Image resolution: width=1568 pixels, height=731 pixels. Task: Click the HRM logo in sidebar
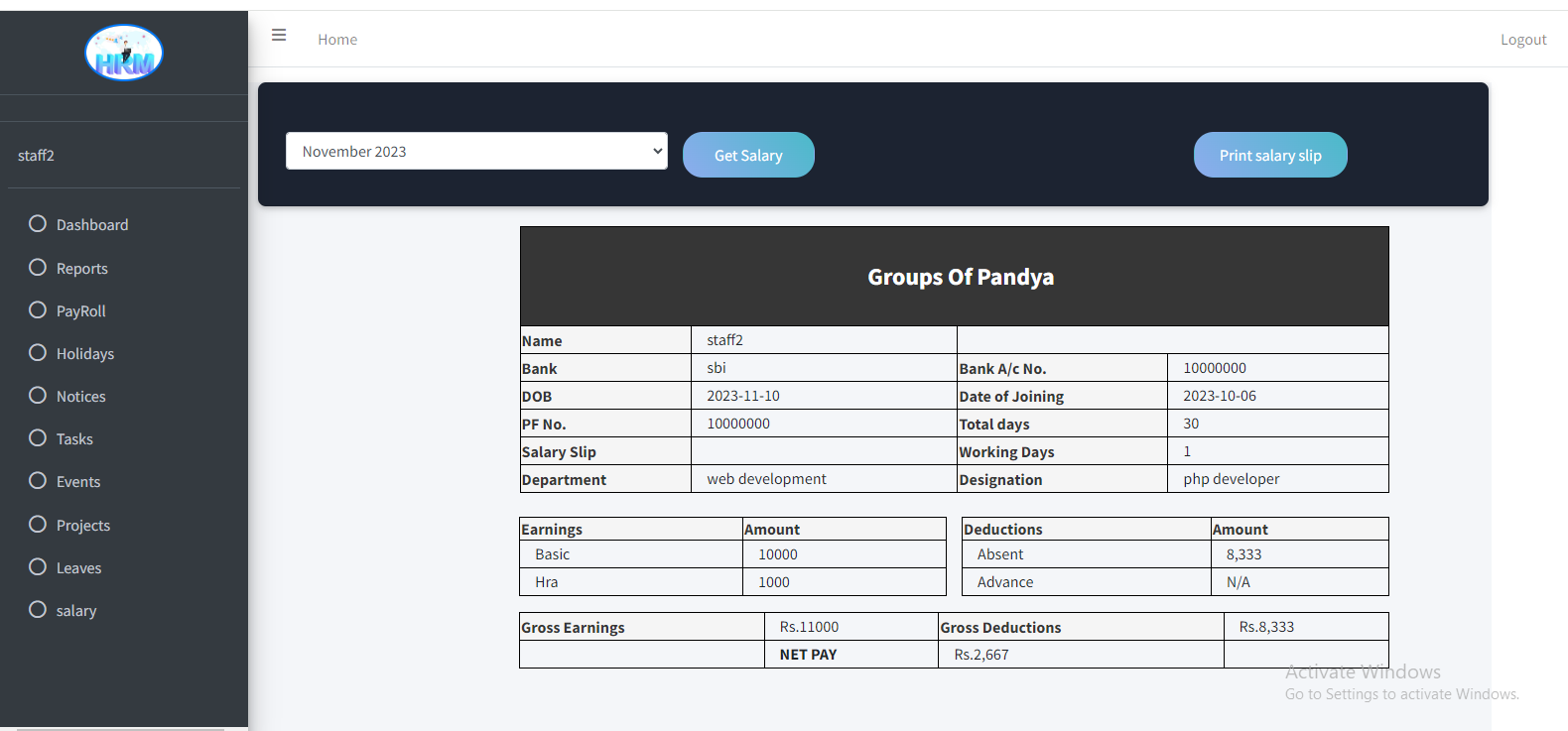coord(124,53)
